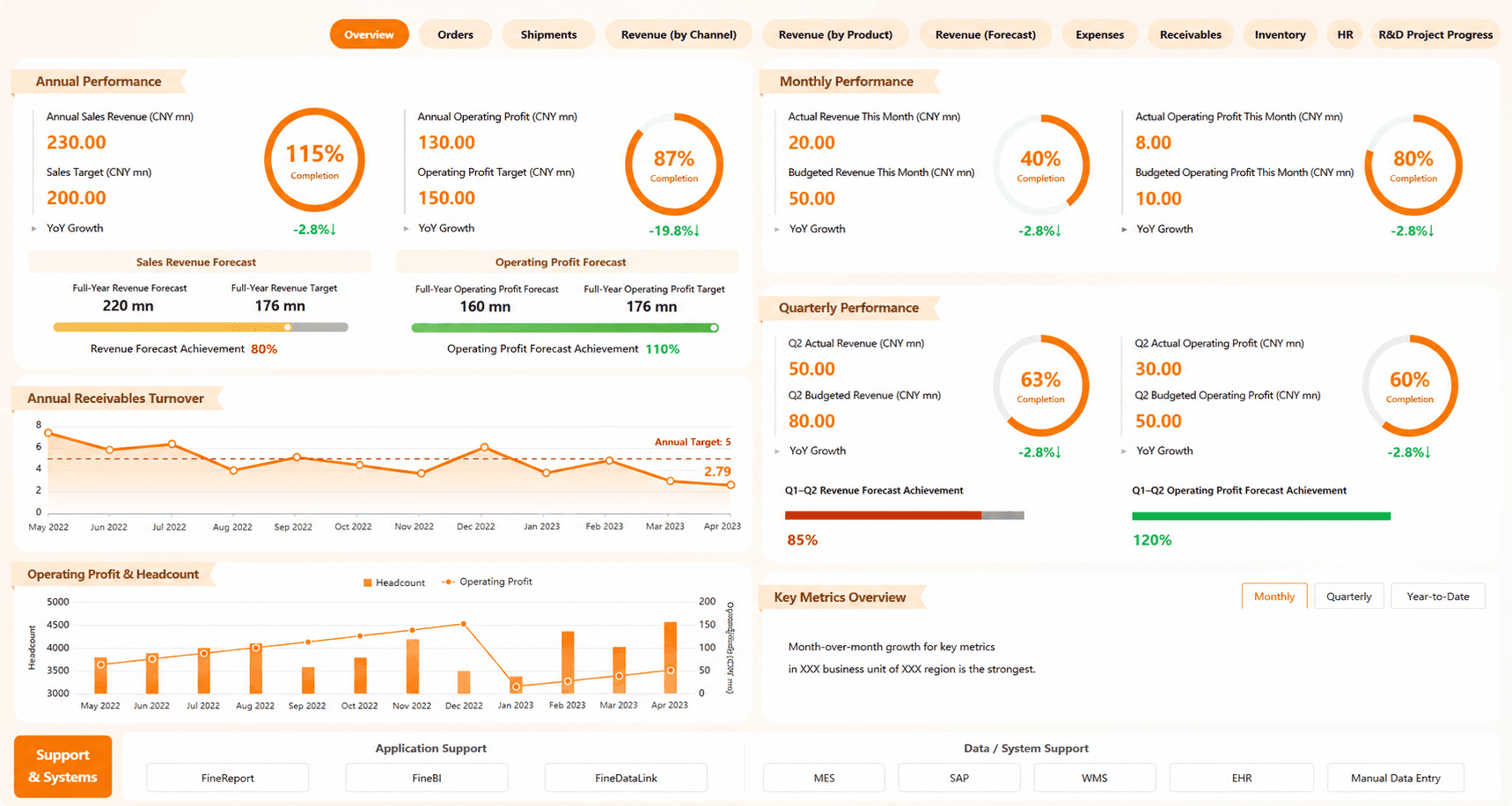Click the 115% completion ring
1512x806 pixels.
coord(314,161)
